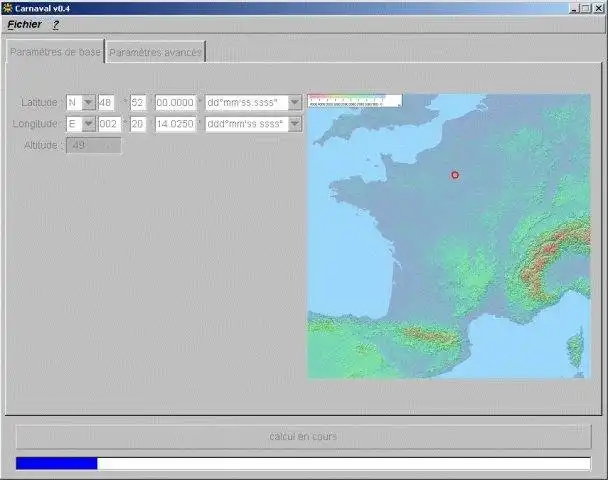Switch to Paramètres de base tab
This screenshot has width=608, height=480.
tap(55, 52)
